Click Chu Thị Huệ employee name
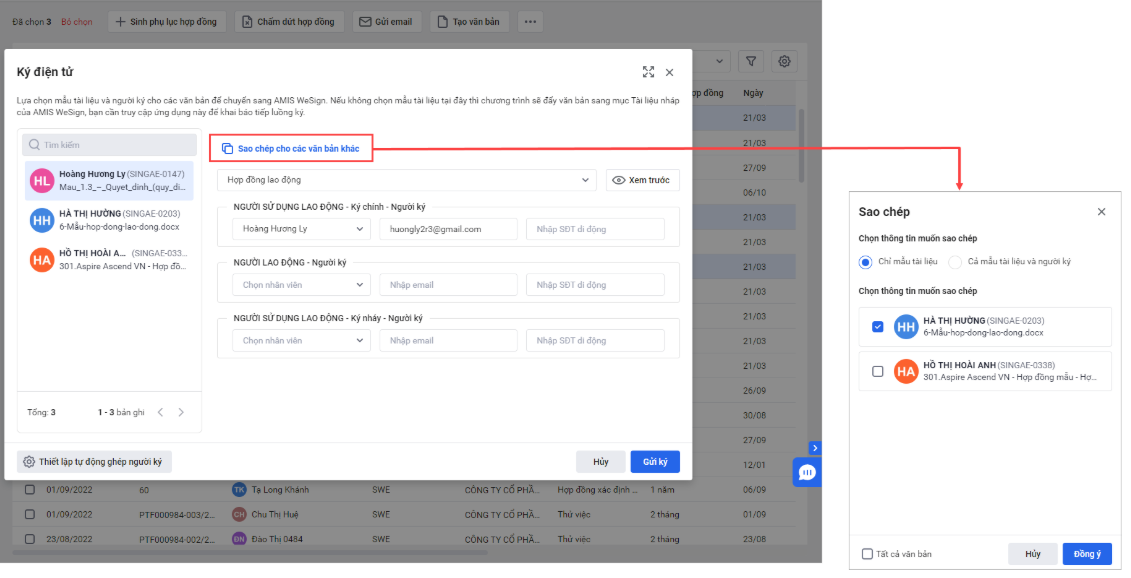This screenshot has width=1131, height=578. pyautogui.click(x=275, y=514)
